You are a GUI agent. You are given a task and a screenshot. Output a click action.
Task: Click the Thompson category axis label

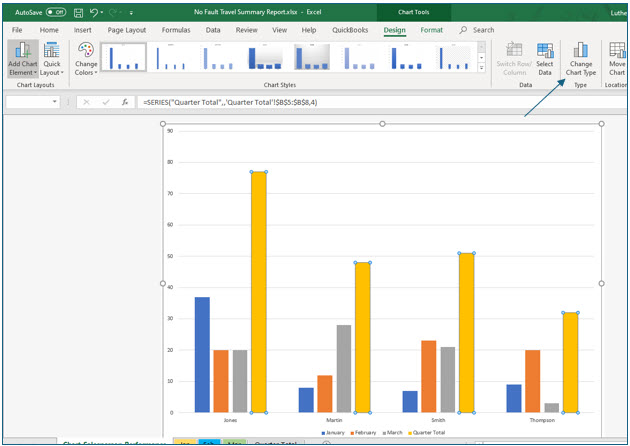(x=542, y=420)
